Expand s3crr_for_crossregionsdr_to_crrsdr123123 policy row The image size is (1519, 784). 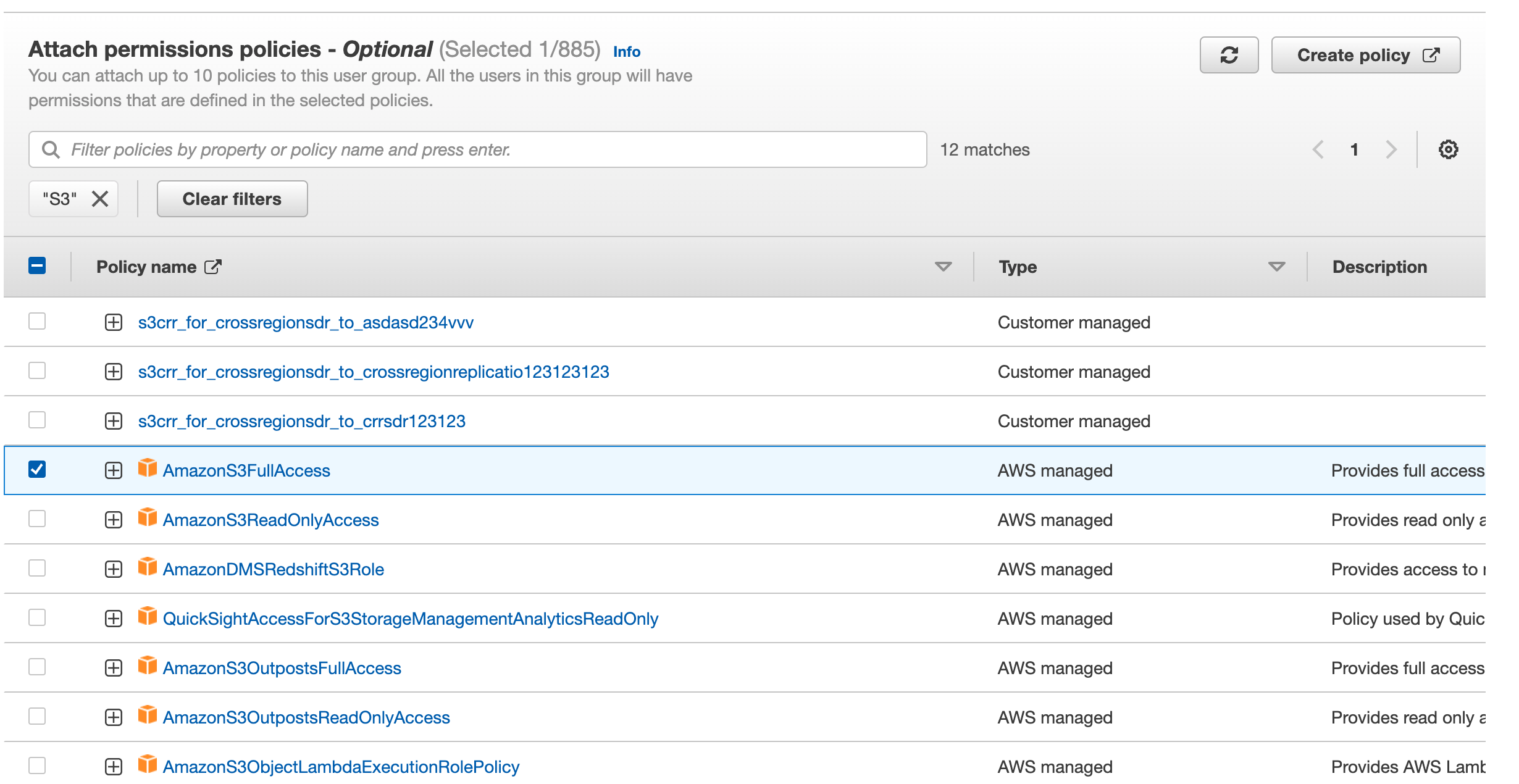coord(114,421)
